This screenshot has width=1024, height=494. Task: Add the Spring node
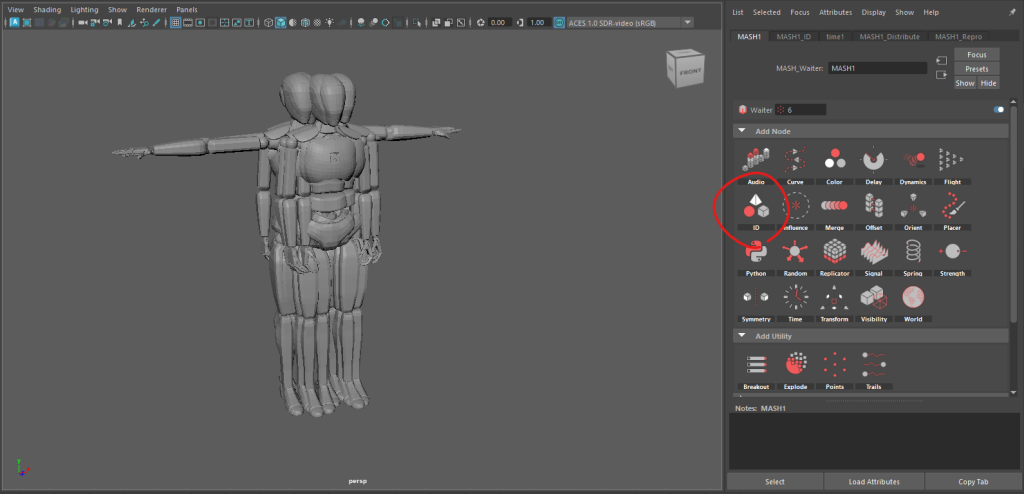point(912,252)
